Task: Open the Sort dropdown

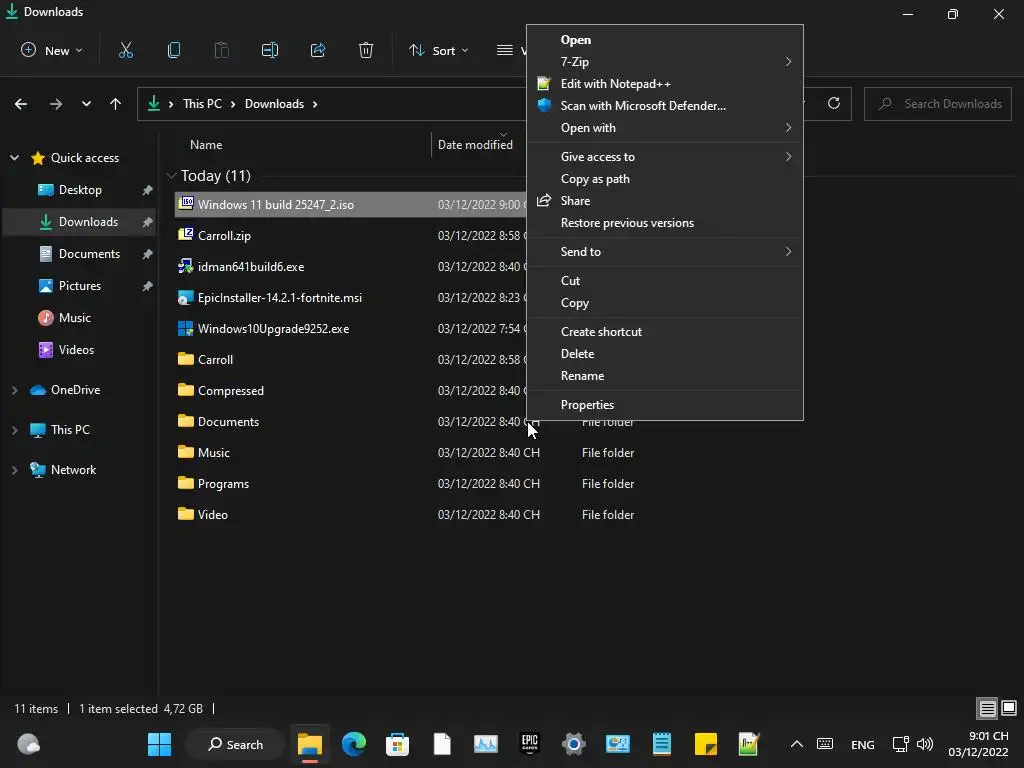Action: coord(439,50)
